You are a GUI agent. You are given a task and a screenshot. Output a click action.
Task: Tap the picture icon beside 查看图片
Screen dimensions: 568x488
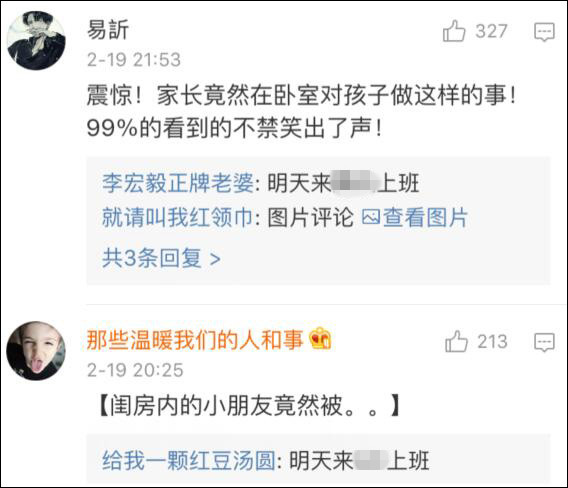(371, 217)
